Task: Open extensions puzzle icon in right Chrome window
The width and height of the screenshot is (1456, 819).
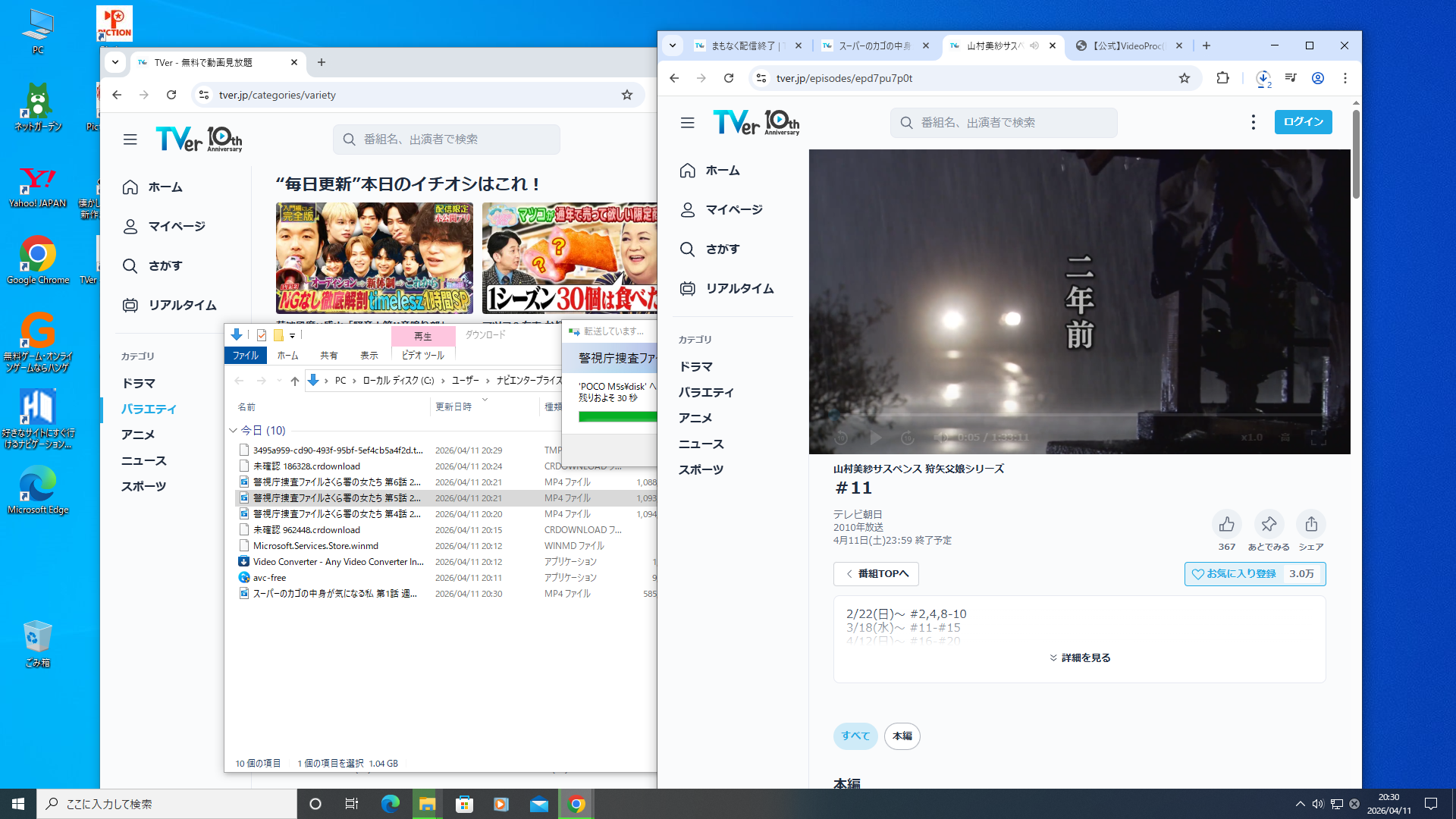Action: tap(1222, 78)
